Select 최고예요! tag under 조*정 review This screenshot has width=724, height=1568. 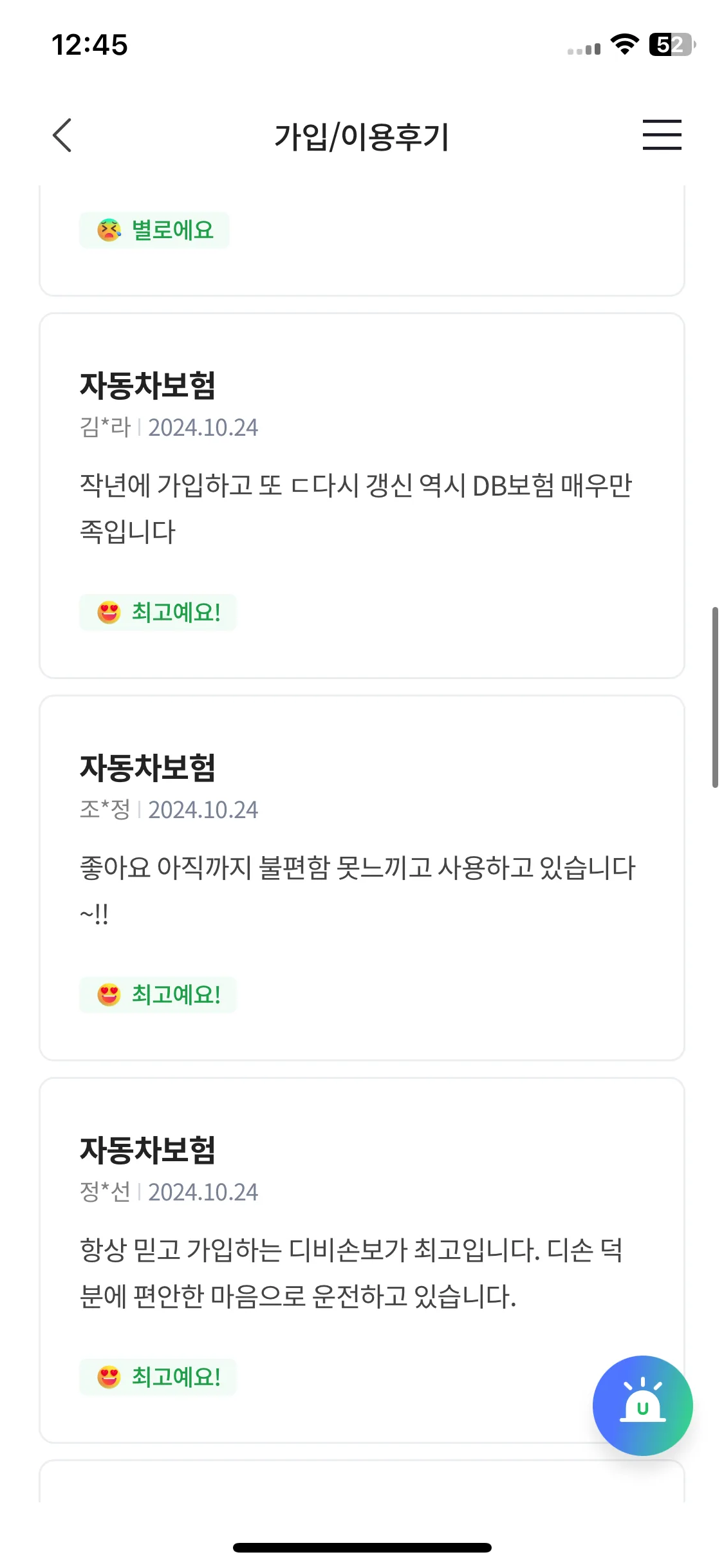click(158, 994)
